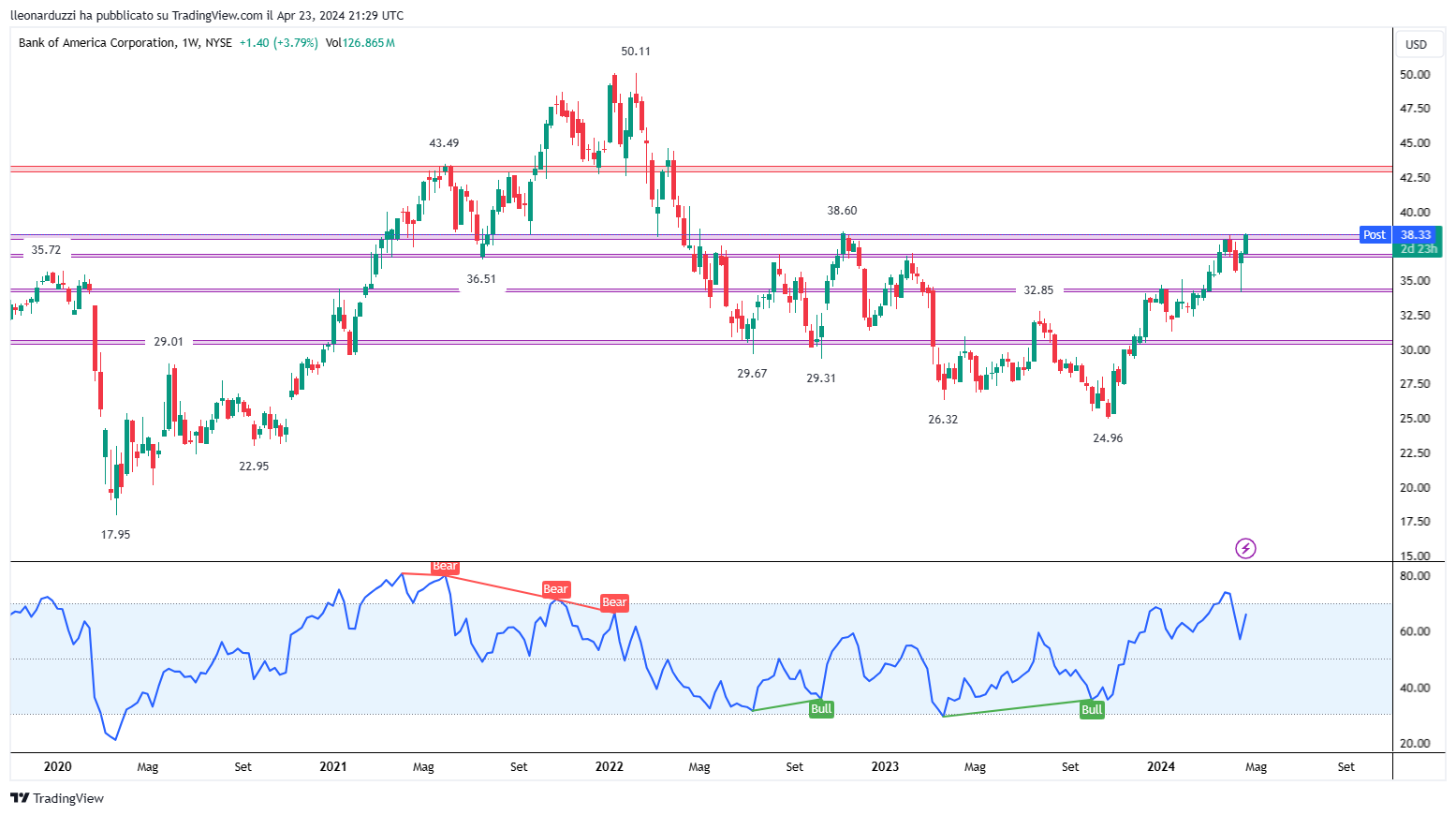
Task: Click the 20.00 RSI axis label
Action: (1415, 743)
